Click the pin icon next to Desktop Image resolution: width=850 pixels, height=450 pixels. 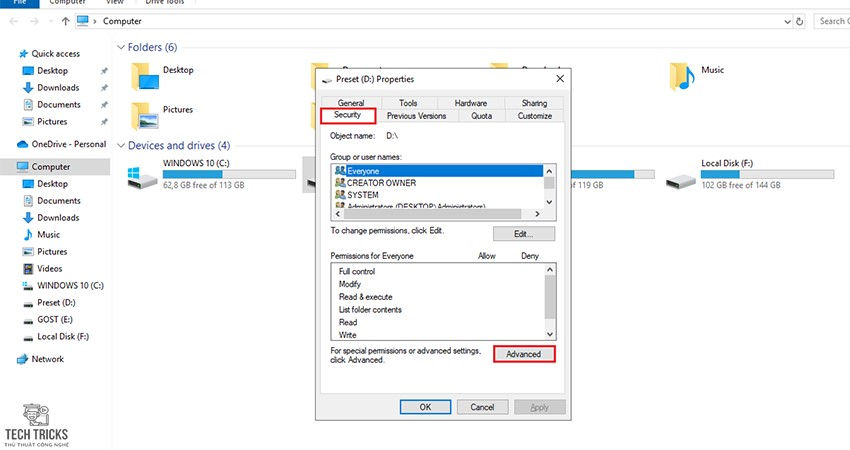pos(104,71)
